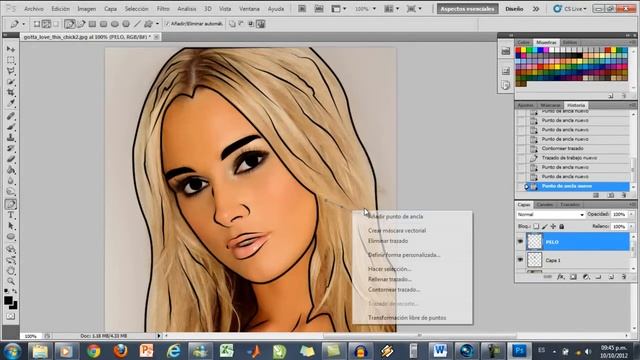This screenshot has width=640, height=360.
Task: Select the Eyedropper tool
Action: pos(11,103)
